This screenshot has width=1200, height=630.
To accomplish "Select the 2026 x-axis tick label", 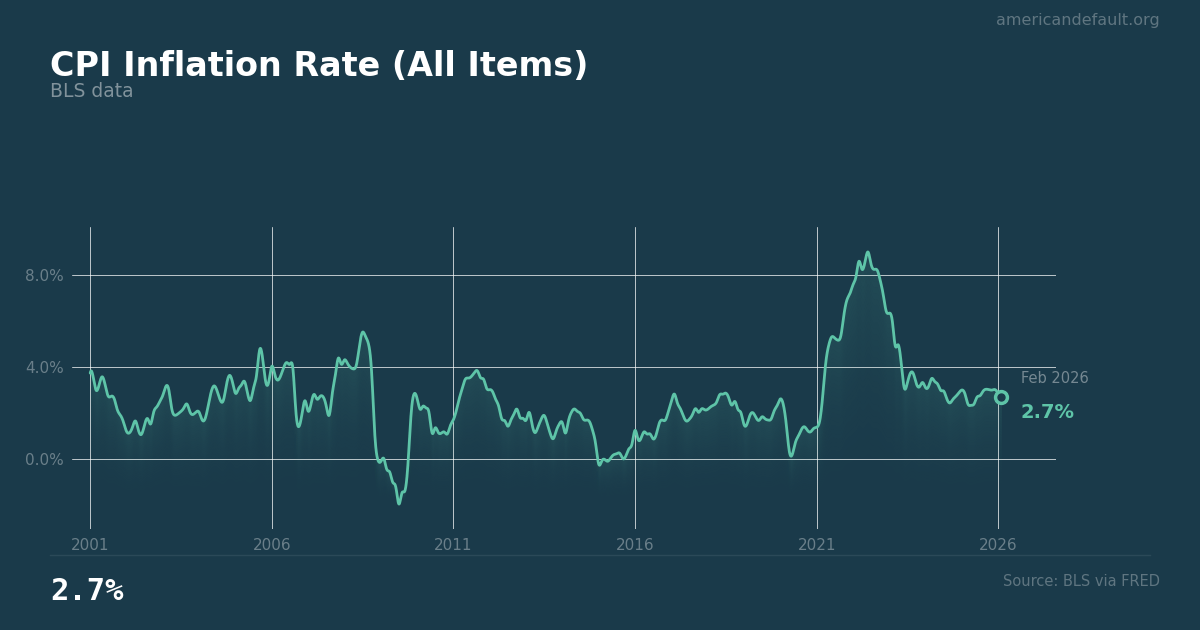I will coord(998,545).
